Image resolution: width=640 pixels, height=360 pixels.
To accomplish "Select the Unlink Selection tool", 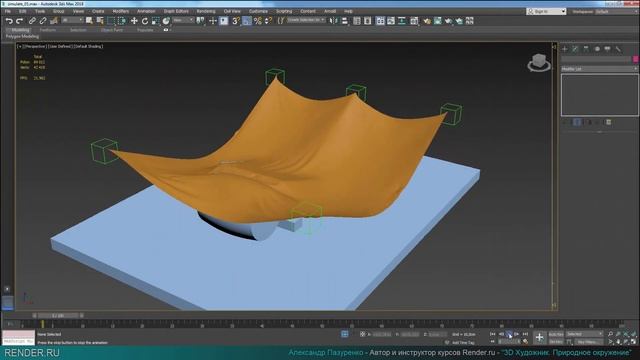I will [42, 21].
